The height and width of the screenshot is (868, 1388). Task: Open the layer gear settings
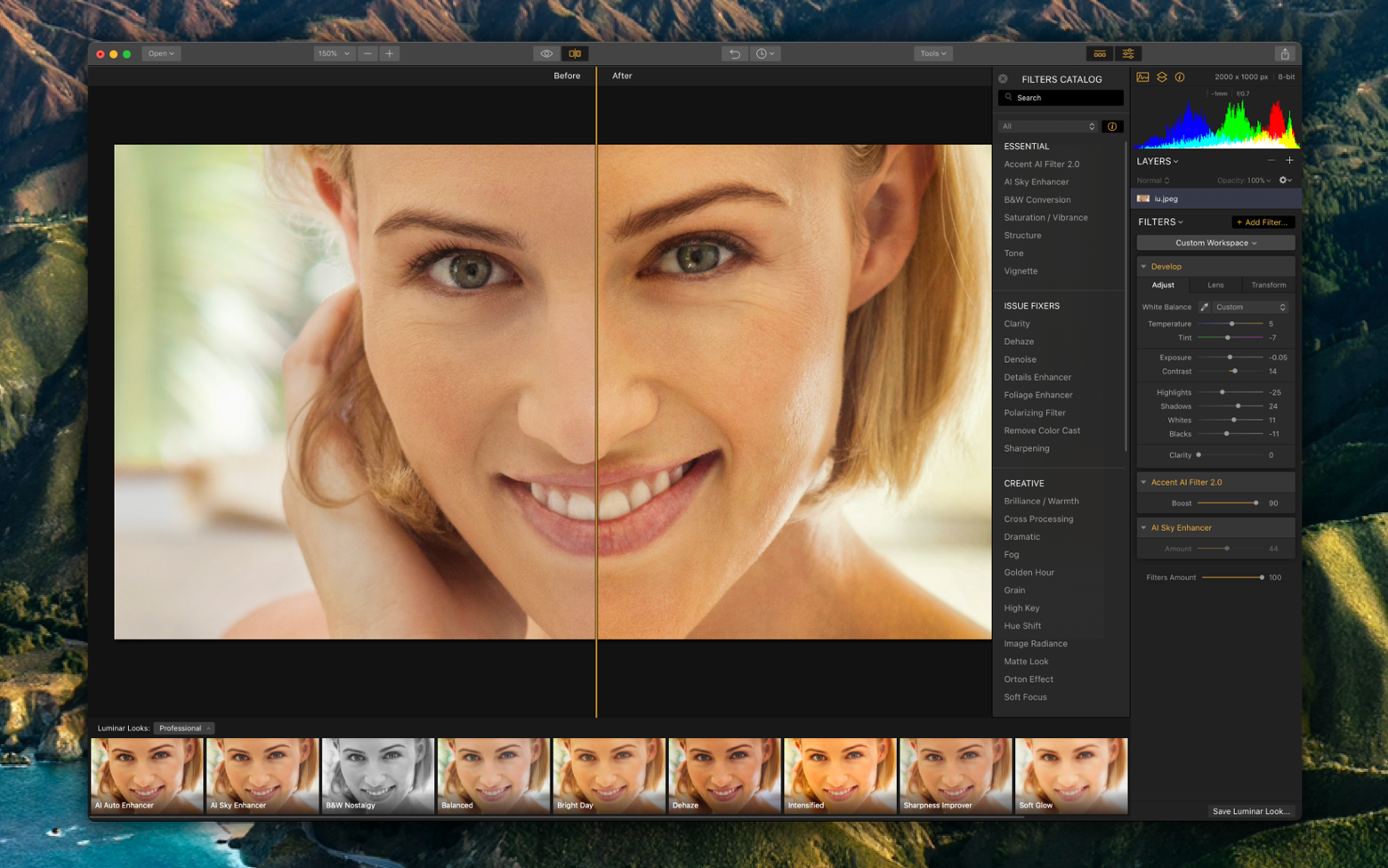tap(1284, 181)
